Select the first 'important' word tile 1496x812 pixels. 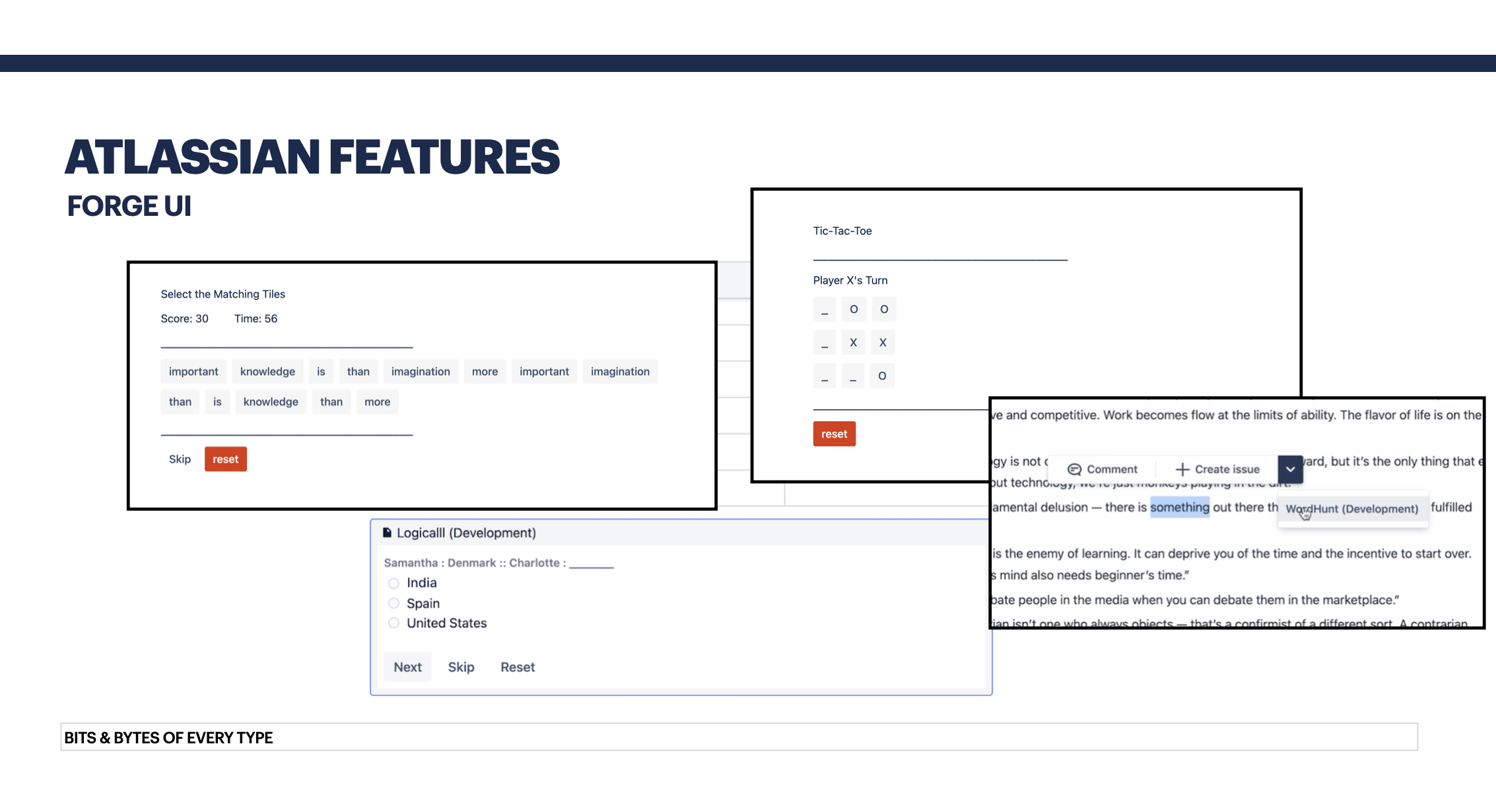193,372
